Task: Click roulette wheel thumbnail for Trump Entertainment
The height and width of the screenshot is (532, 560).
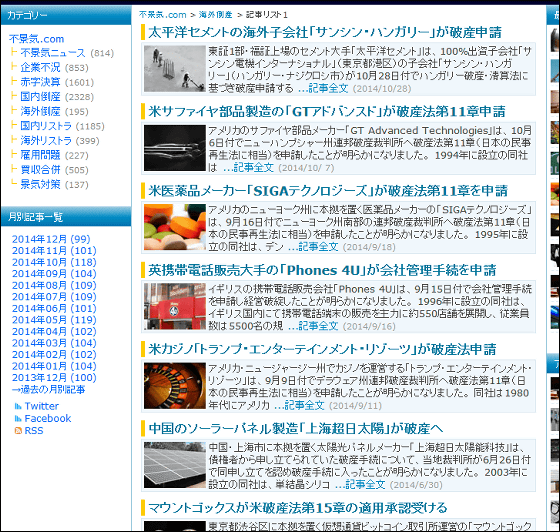Action: click(x=175, y=386)
